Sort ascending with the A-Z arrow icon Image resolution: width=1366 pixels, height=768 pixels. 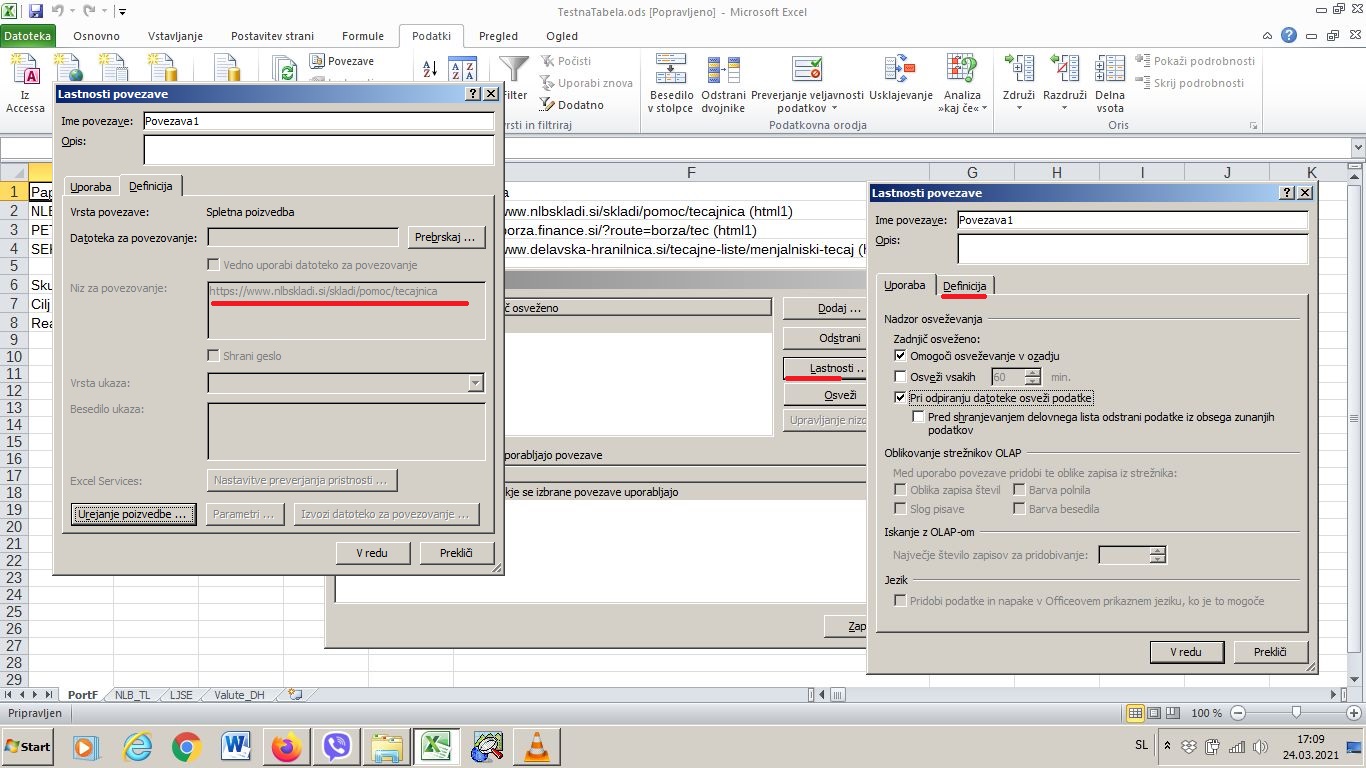click(430, 69)
